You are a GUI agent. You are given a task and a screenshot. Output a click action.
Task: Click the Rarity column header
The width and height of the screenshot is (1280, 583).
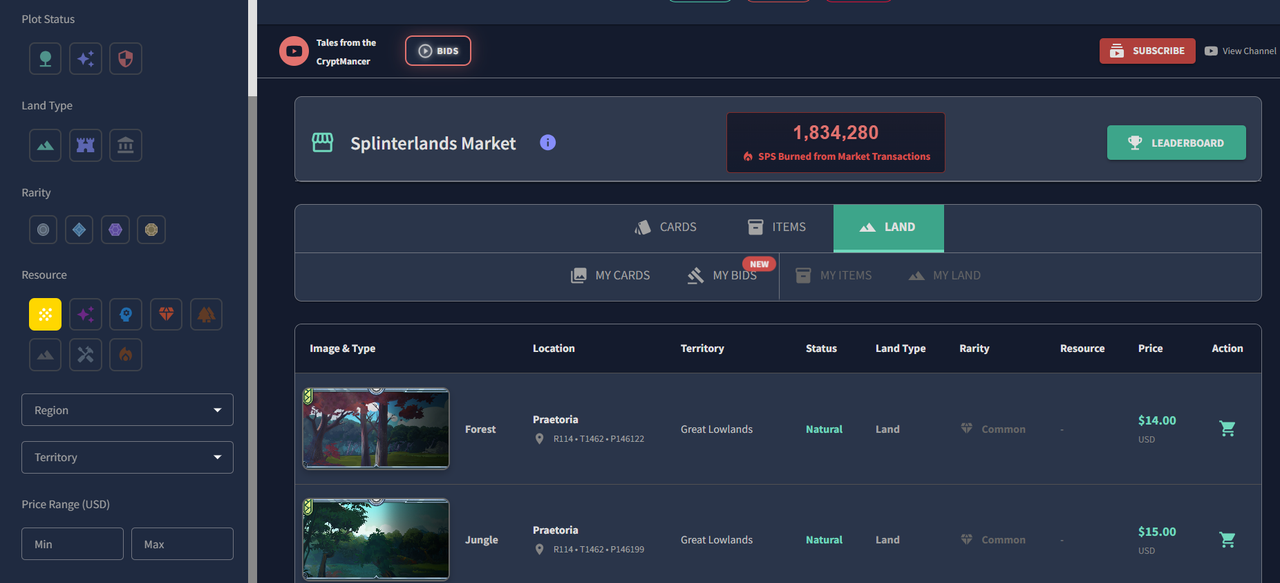click(x=974, y=349)
